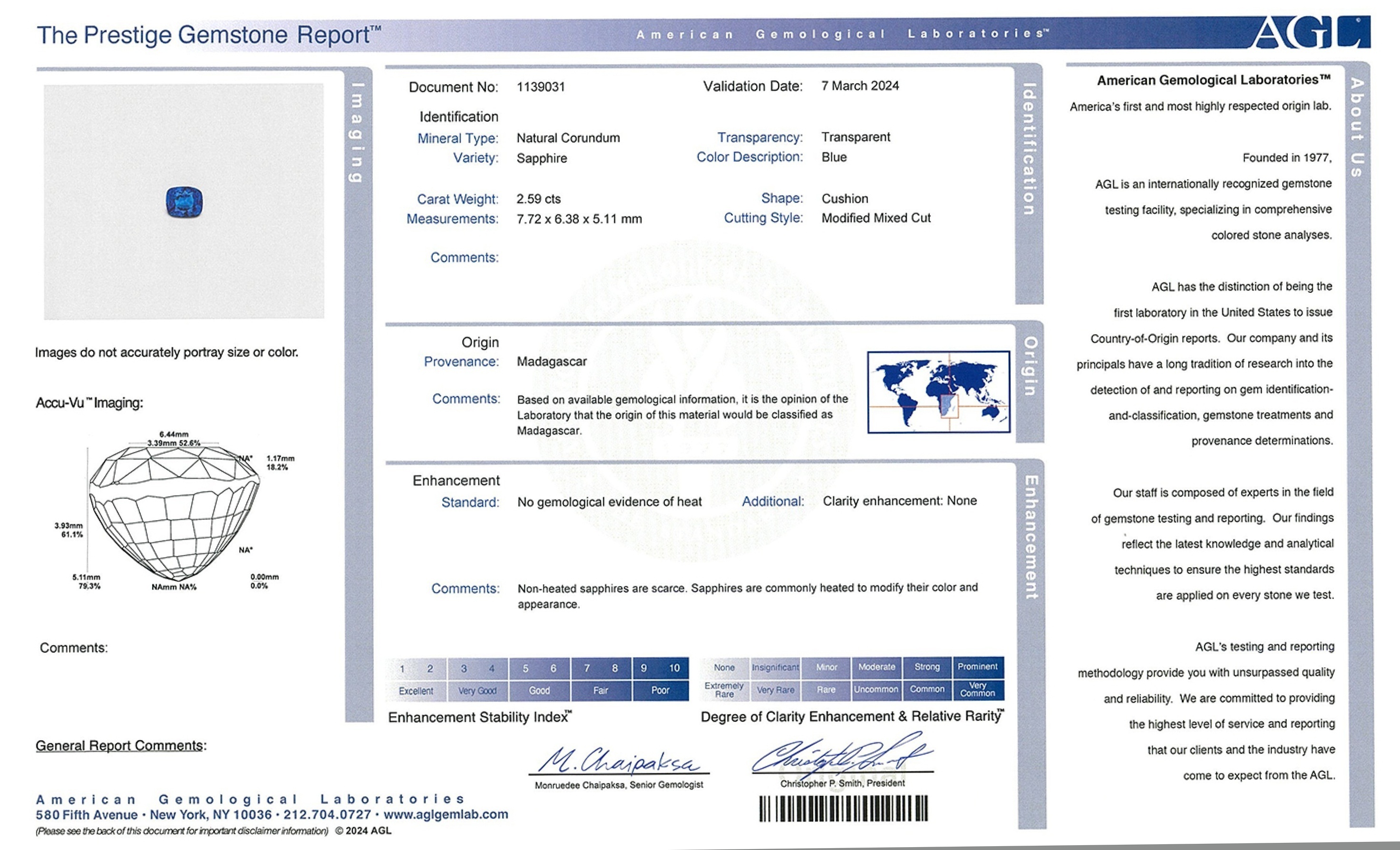
Task: Select the 'Modified Mixed Cut' cutting style
Action: tap(876, 218)
